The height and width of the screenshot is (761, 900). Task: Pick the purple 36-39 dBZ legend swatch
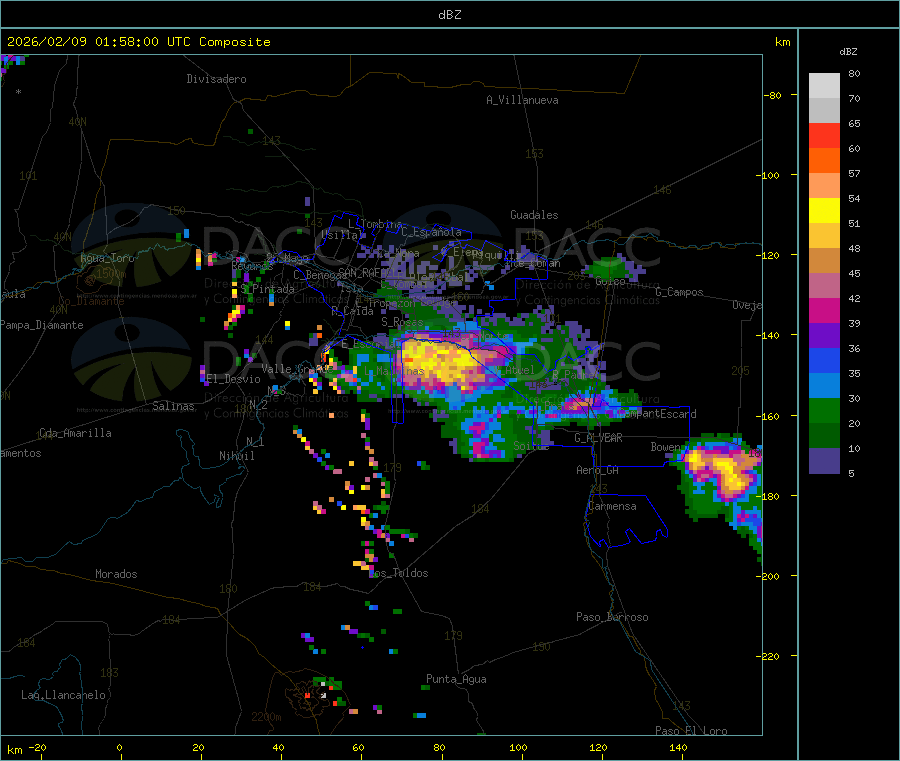[824, 336]
